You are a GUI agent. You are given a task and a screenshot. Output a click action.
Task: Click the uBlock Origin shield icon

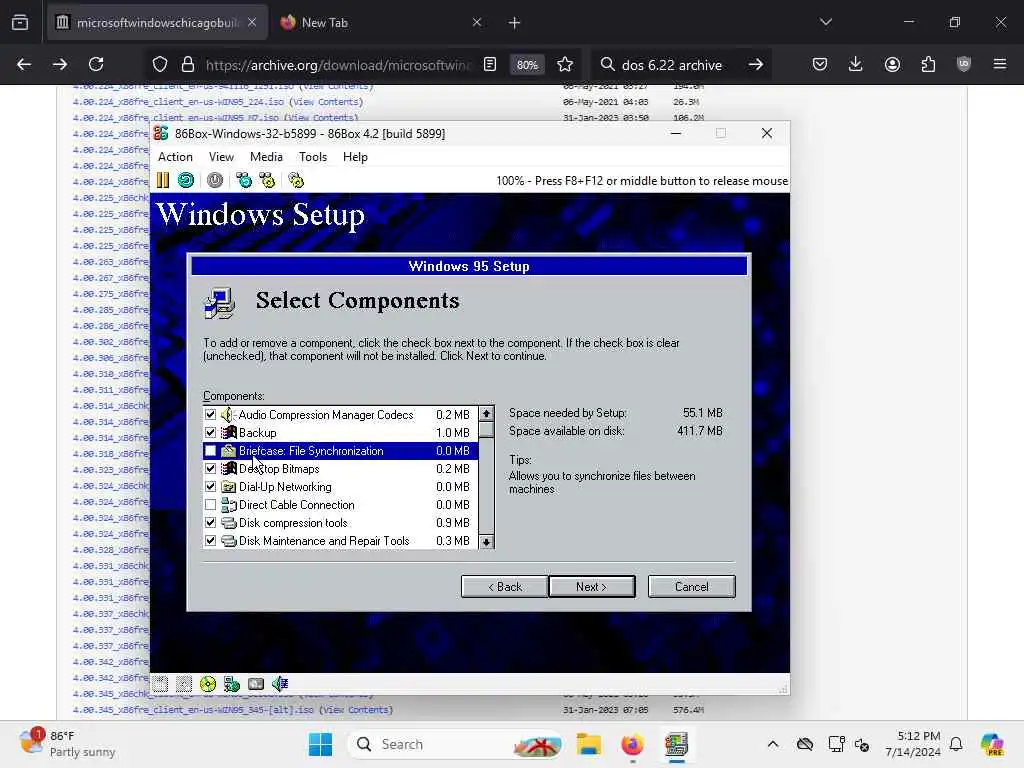(x=964, y=65)
